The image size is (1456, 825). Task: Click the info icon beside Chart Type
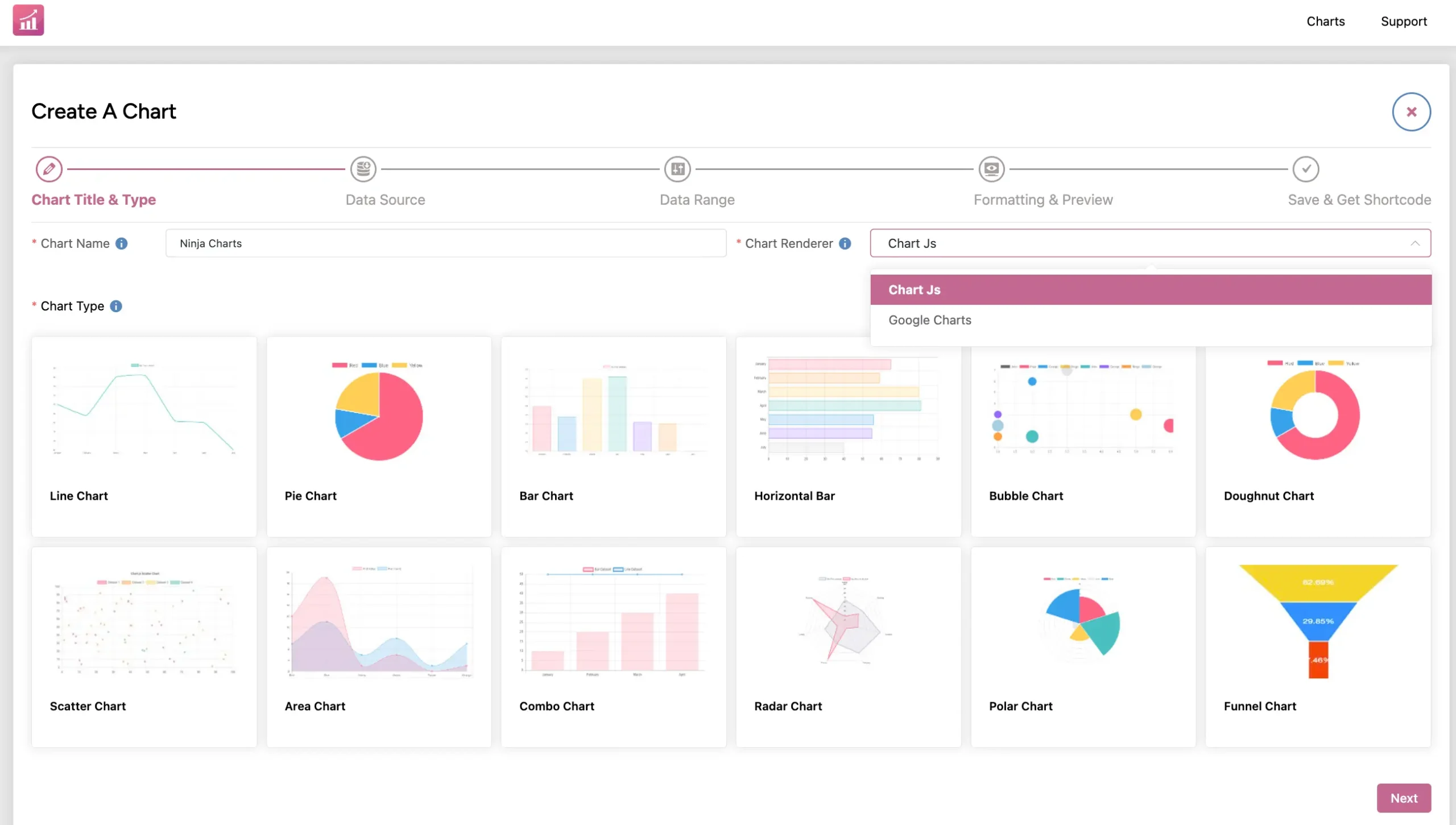116,306
